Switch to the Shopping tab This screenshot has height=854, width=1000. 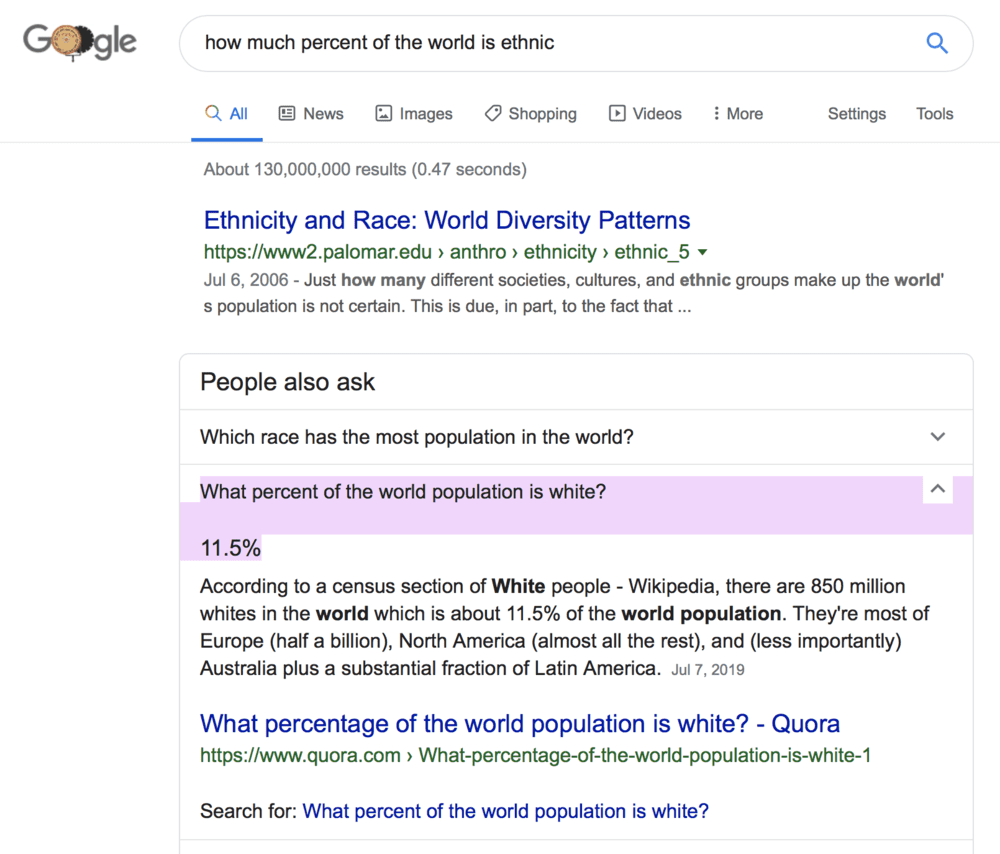coord(531,114)
